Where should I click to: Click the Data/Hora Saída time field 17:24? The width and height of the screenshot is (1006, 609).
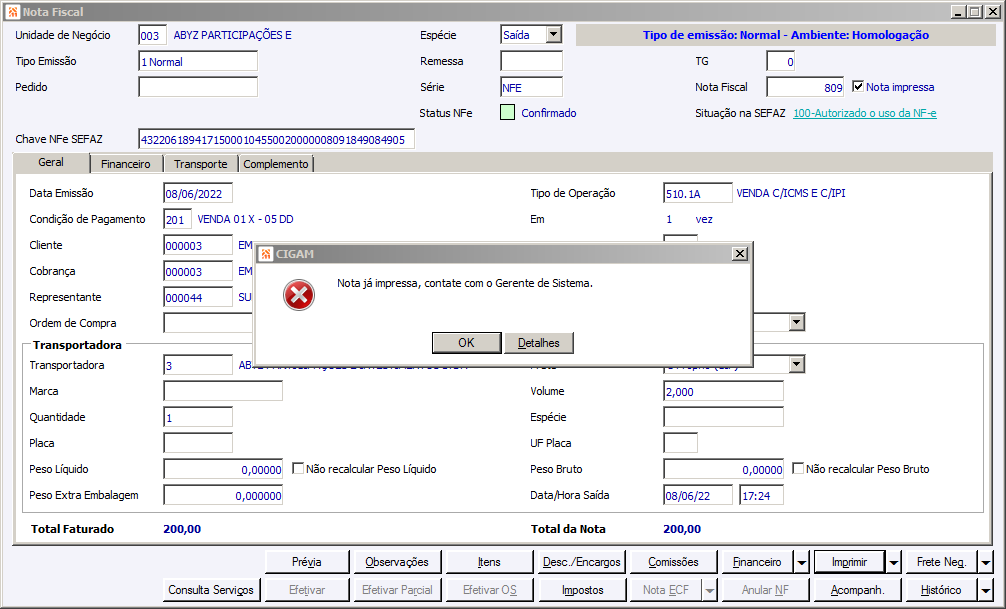point(761,495)
